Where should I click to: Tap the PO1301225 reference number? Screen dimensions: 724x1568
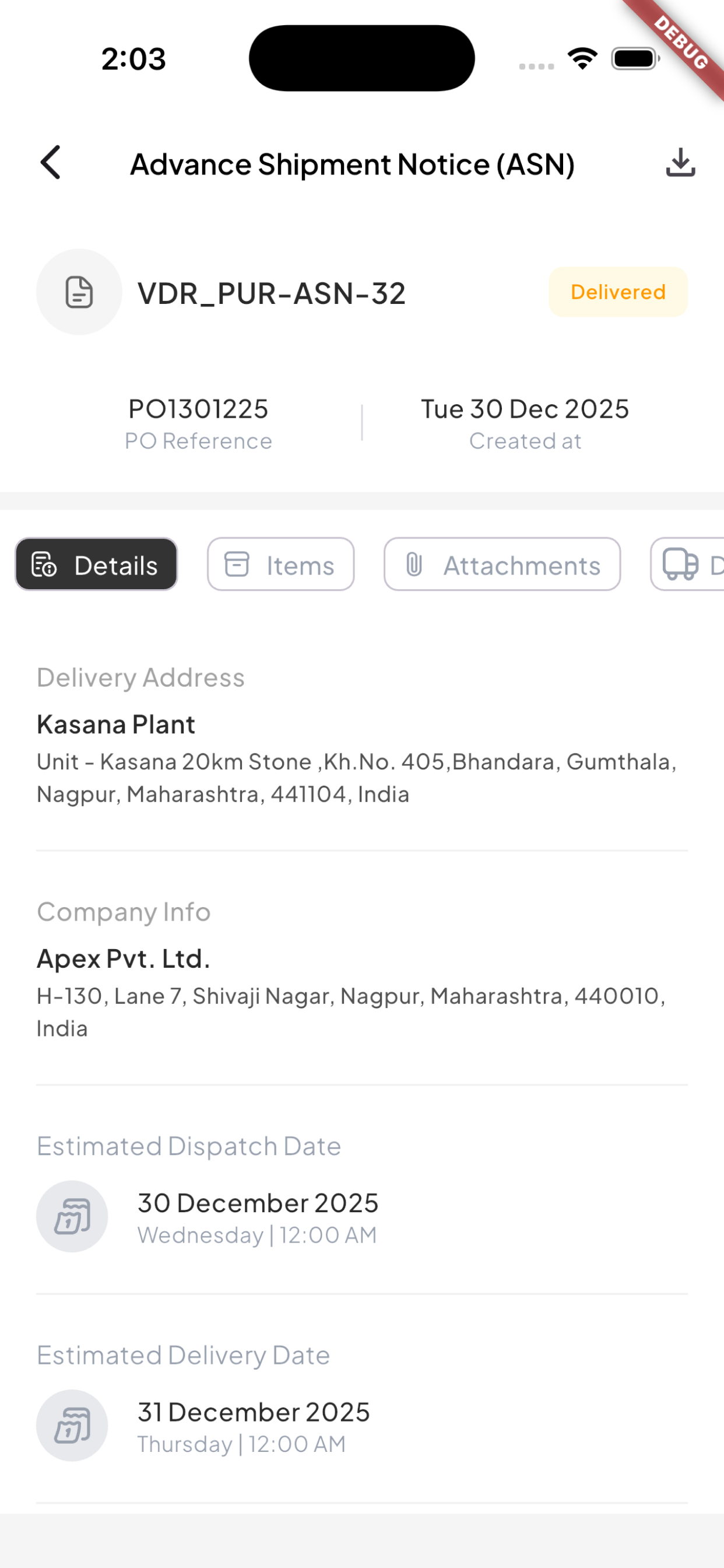tap(198, 409)
